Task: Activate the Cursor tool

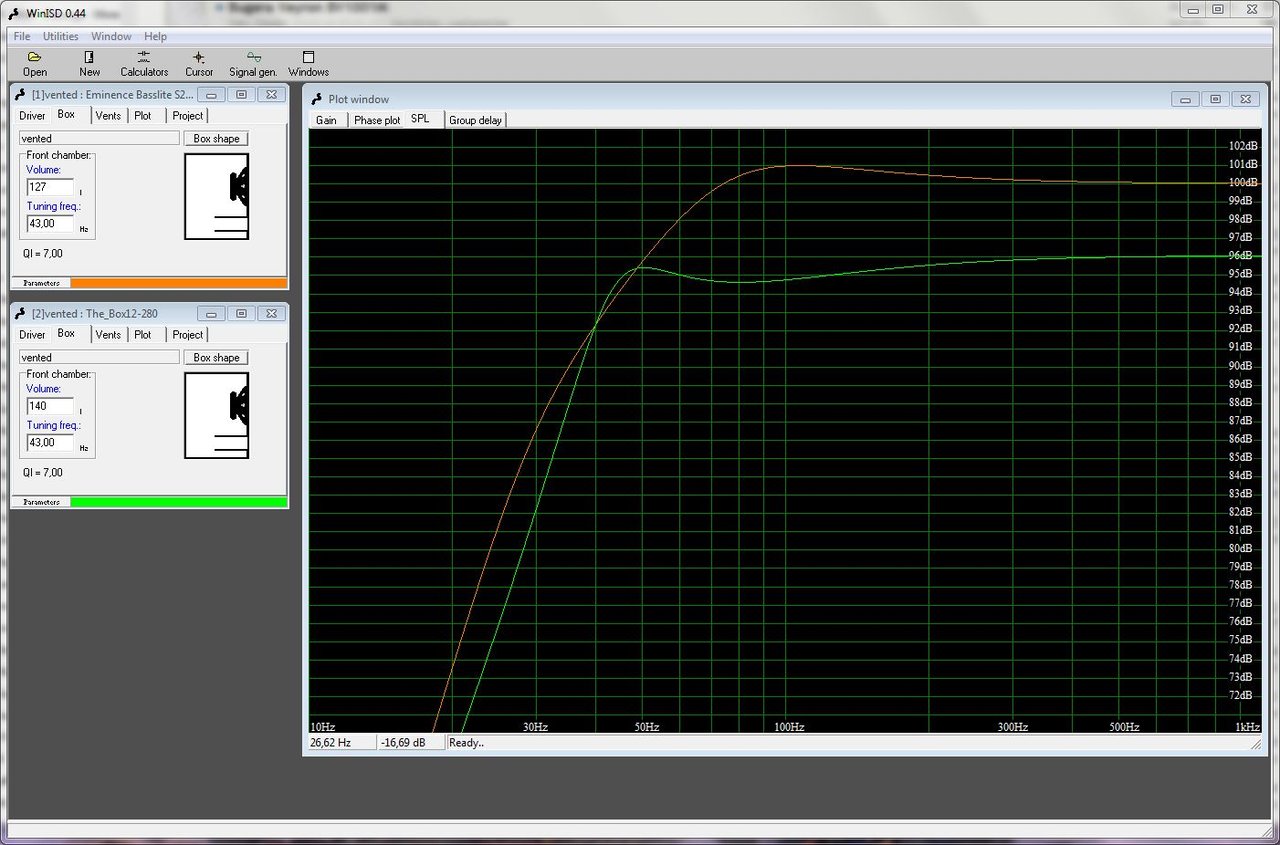Action: point(199,63)
